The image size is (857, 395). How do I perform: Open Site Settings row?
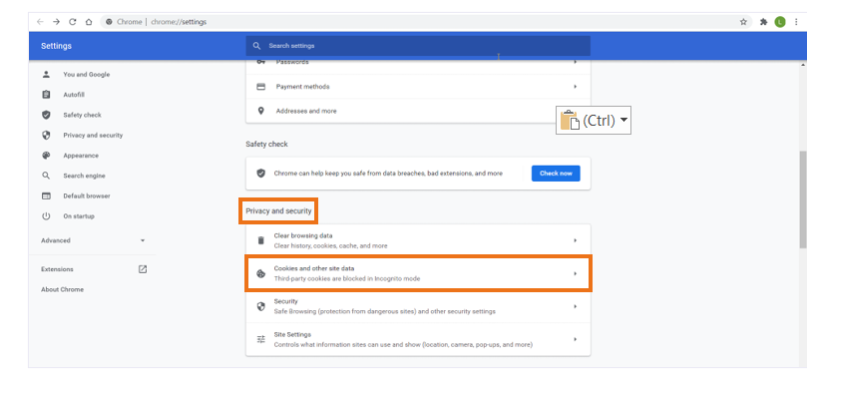point(418,339)
